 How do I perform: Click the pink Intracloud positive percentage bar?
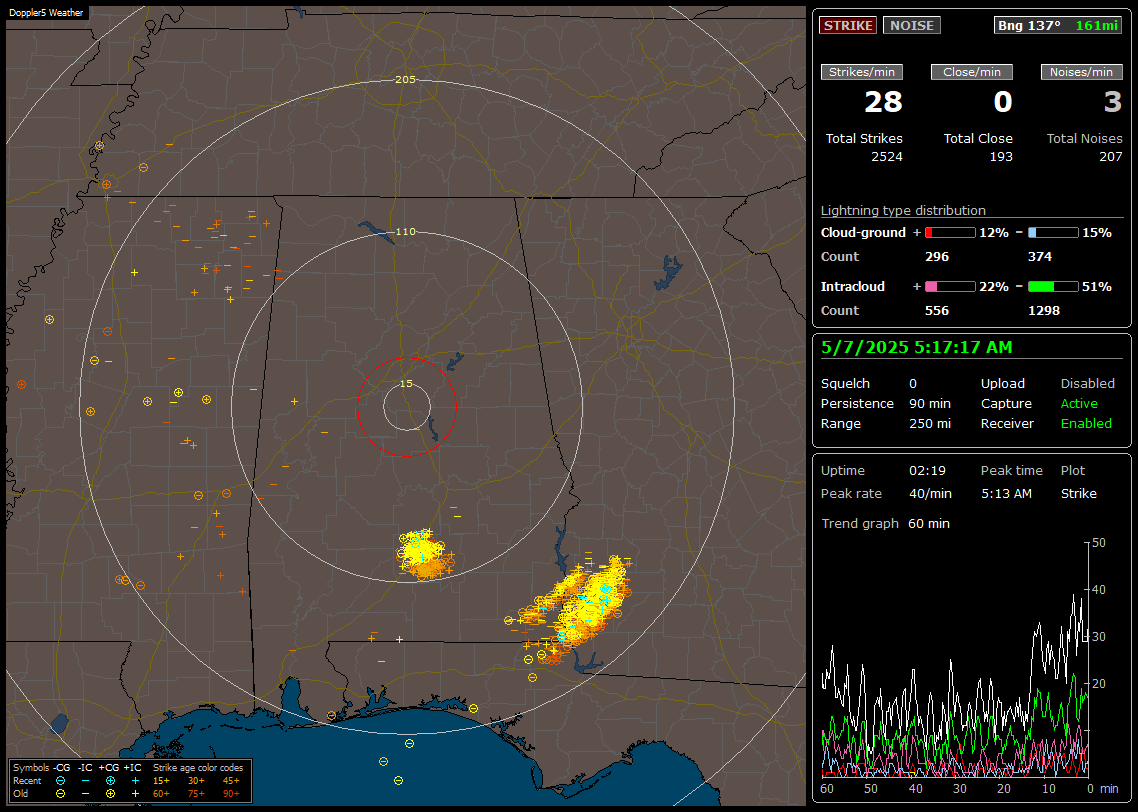coord(950,287)
